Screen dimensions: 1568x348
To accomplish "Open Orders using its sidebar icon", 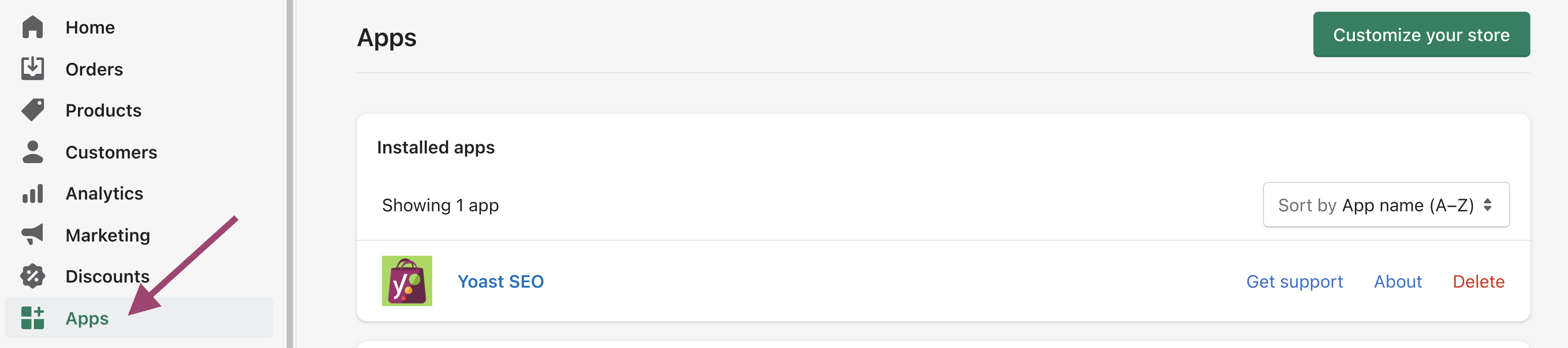I will (32, 68).
